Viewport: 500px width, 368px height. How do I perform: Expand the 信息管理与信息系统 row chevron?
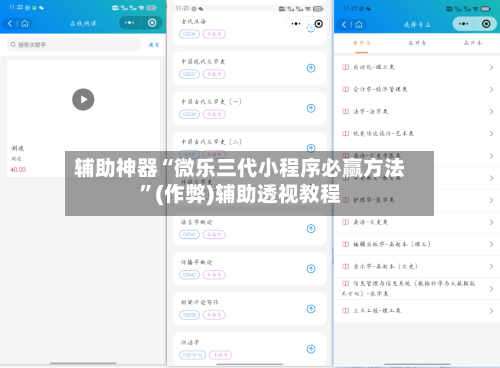coord(491,289)
